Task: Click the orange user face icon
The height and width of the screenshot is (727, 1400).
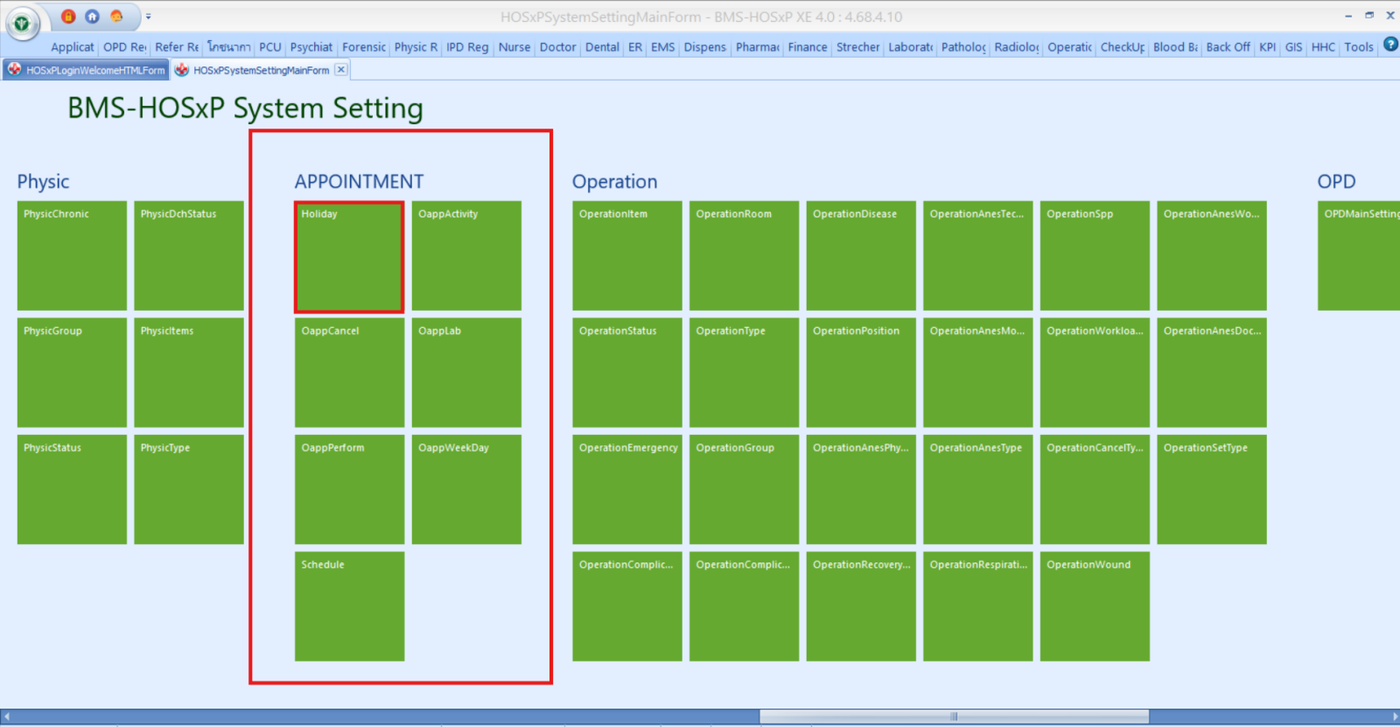Action: (x=116, y=16)
